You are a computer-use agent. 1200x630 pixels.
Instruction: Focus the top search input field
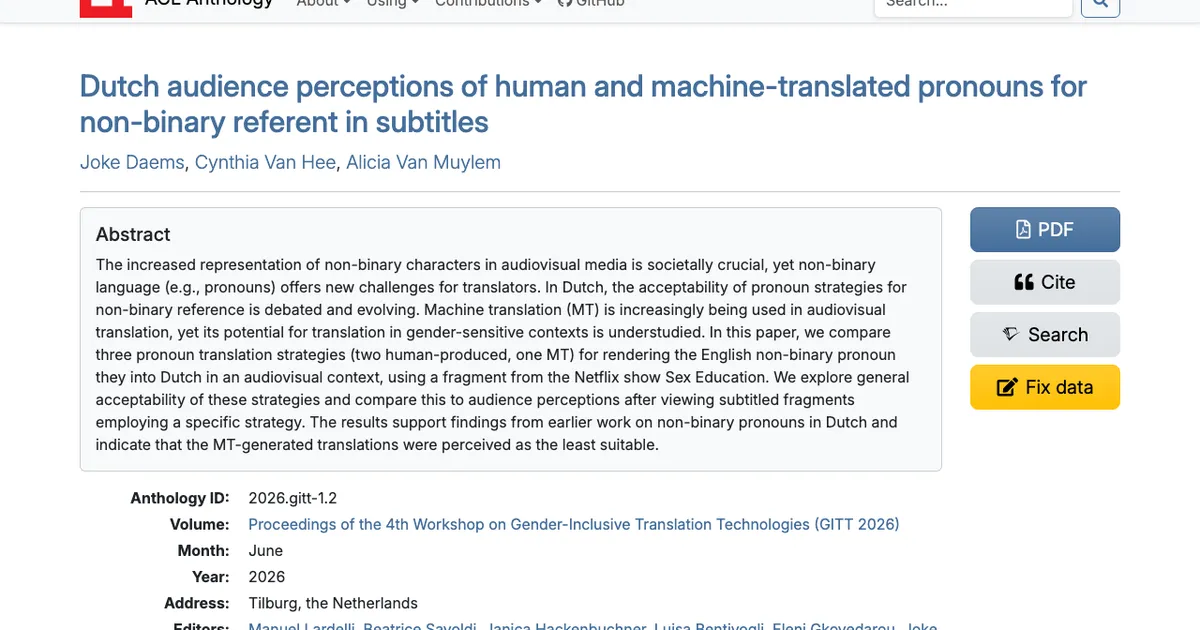973,4
